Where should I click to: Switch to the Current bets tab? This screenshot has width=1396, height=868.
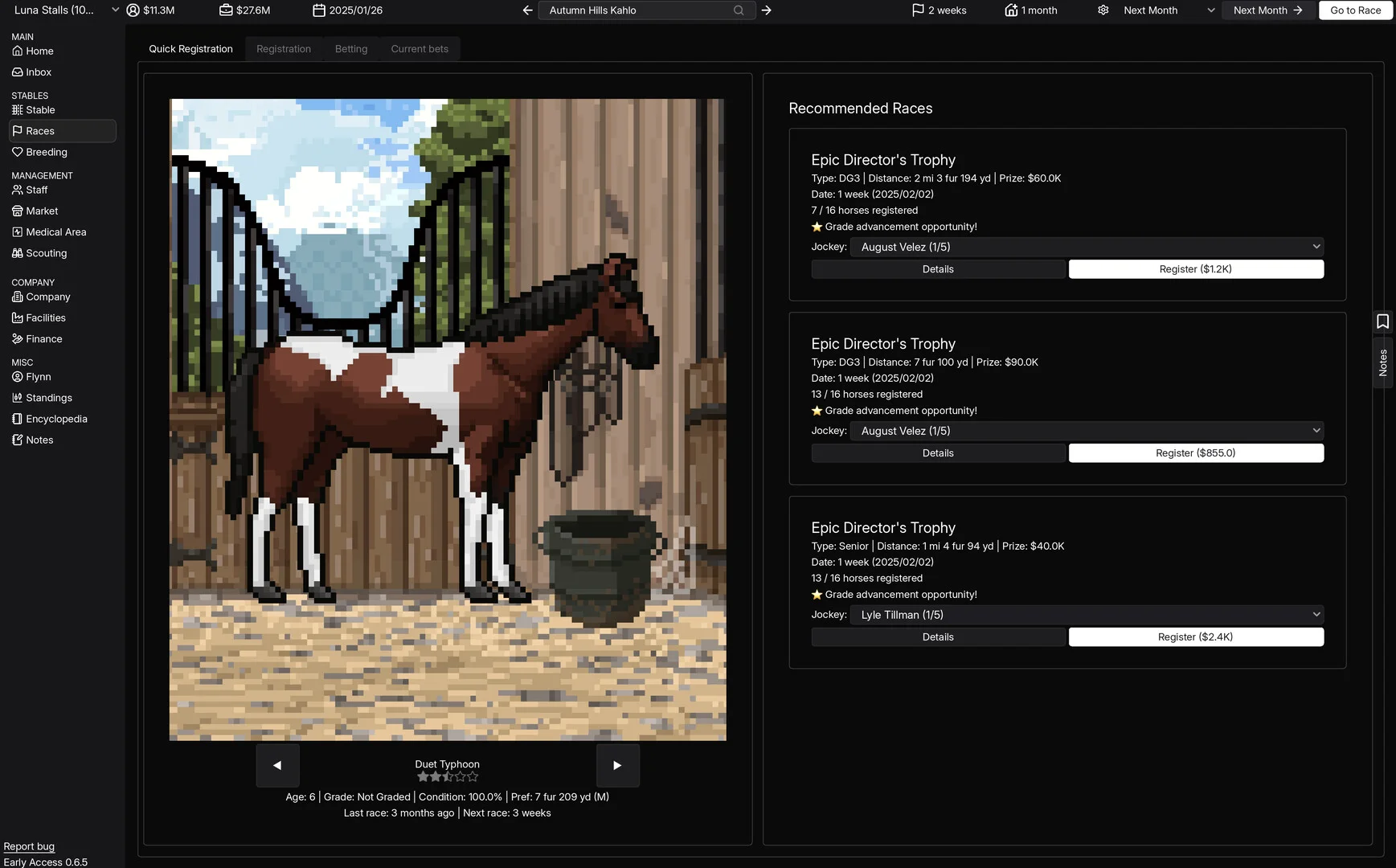(419, 49)
